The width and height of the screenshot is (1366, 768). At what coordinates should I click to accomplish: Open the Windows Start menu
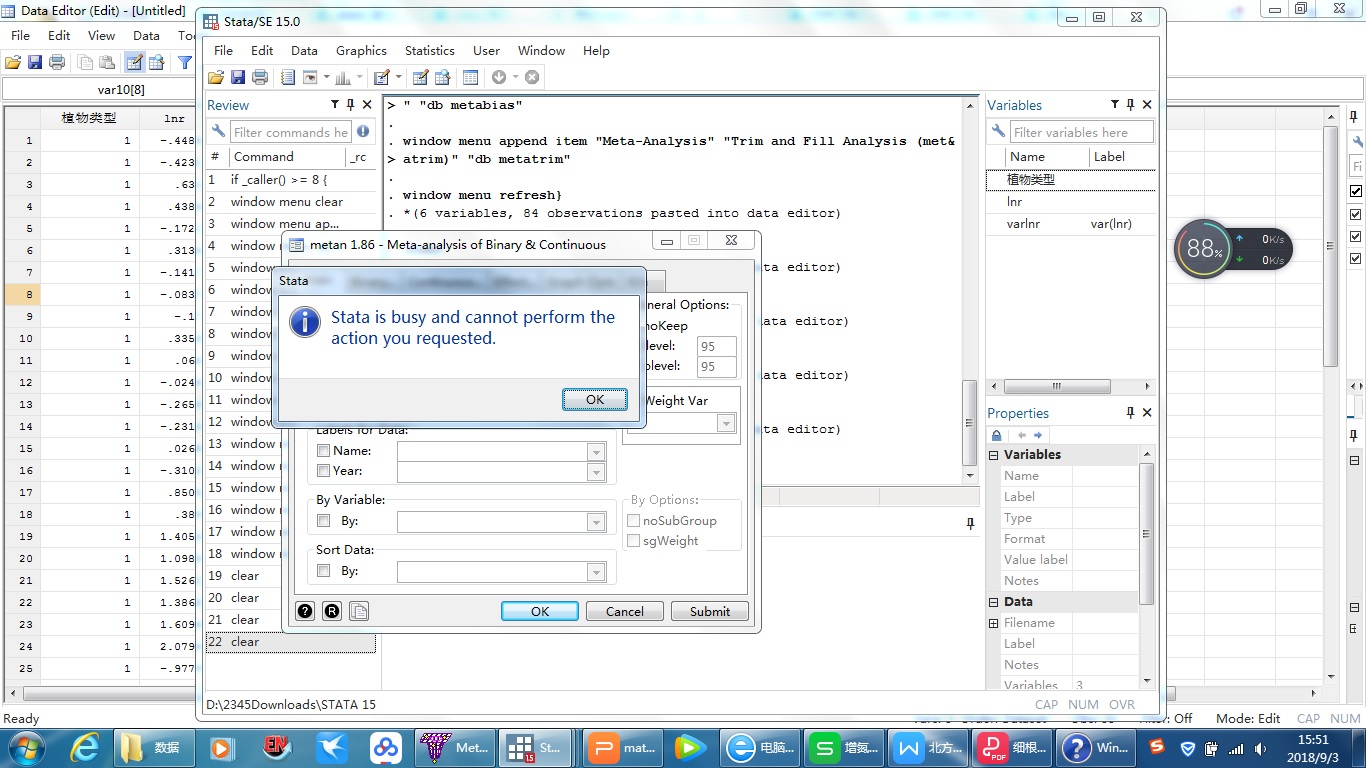25,747
